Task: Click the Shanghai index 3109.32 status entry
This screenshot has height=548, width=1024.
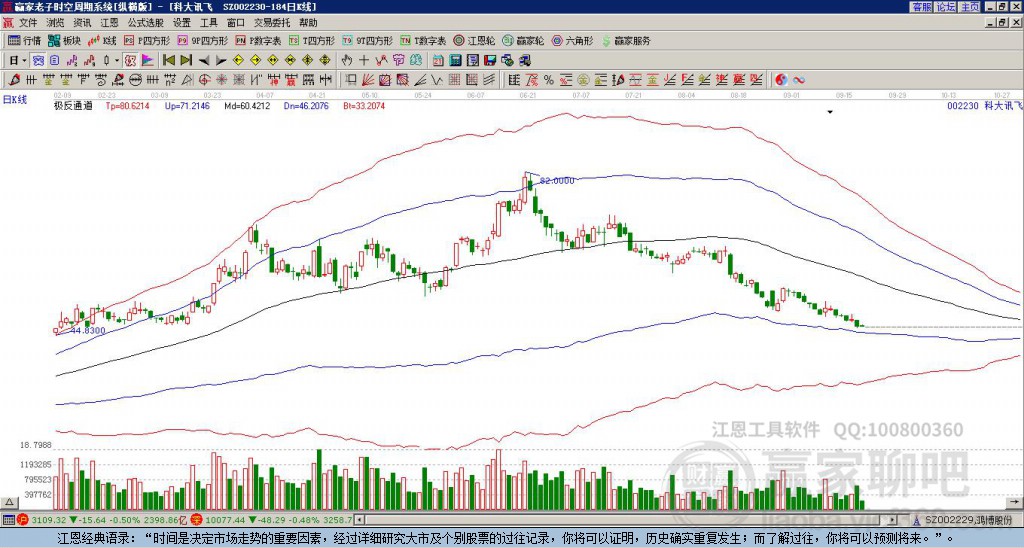Action: pos(103,520)
